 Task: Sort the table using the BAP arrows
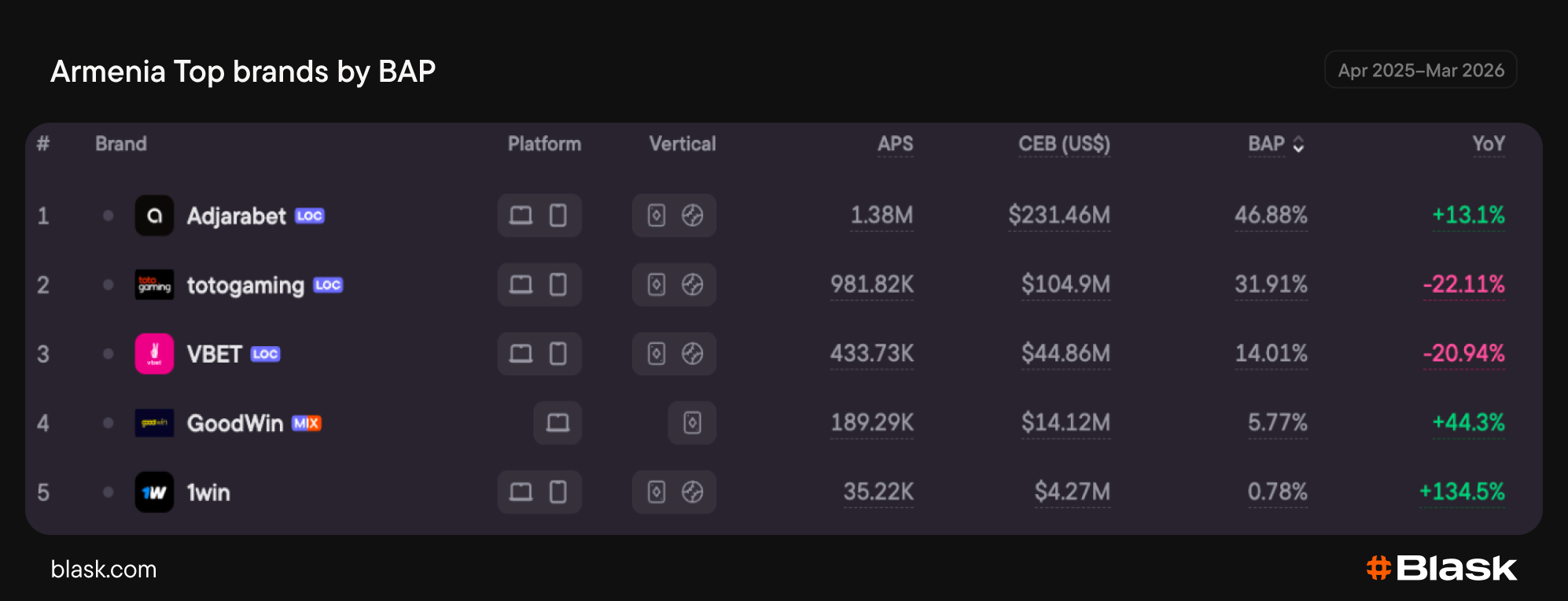(1298, 145)
